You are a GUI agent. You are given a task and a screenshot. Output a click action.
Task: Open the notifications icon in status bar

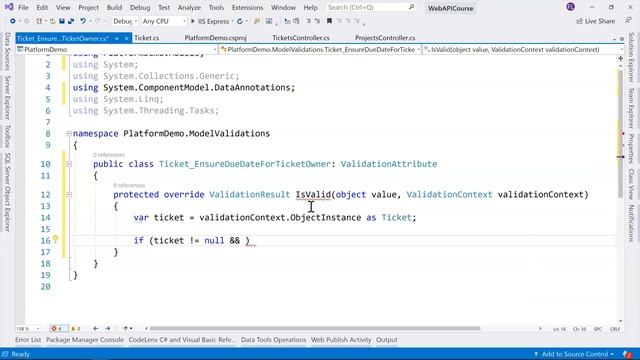[x=627, y=354]
